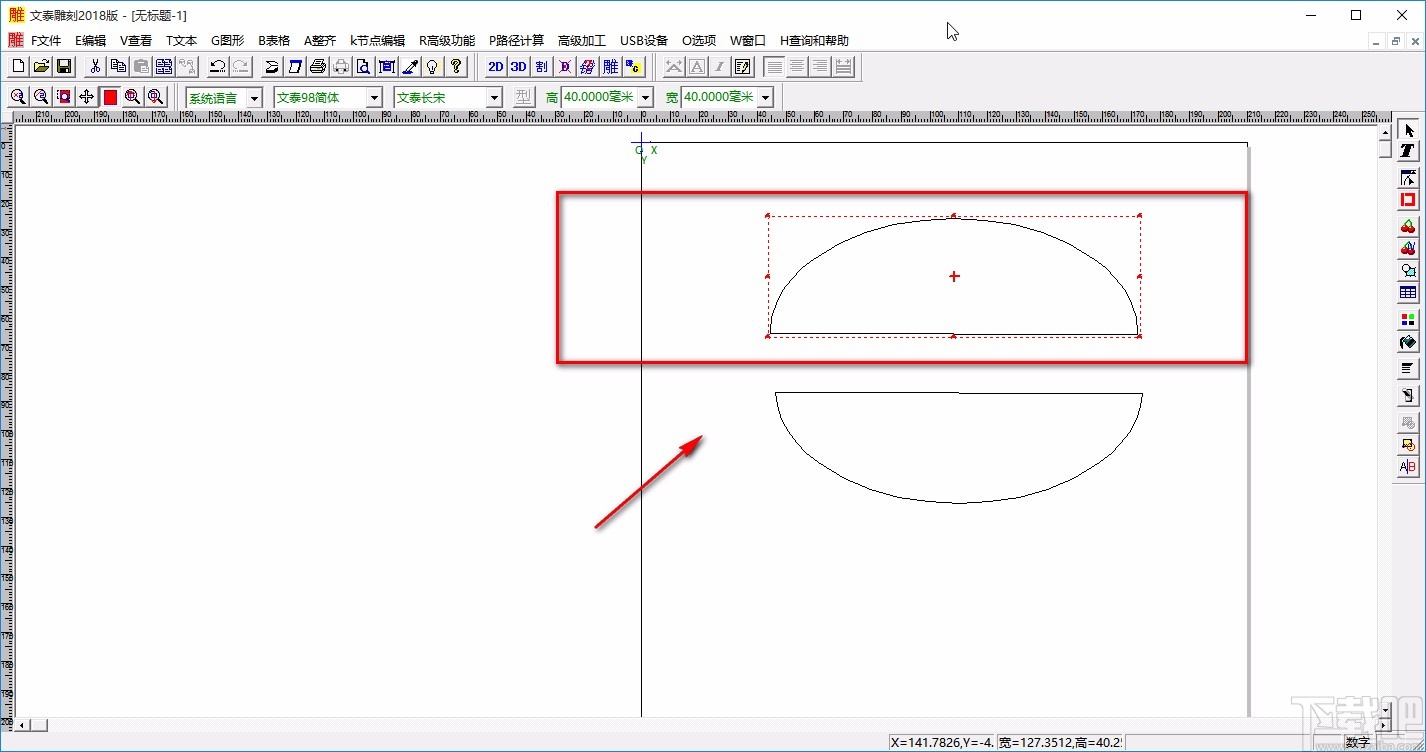
Task: Click the printer icon to print
Action: coord(318,67)
